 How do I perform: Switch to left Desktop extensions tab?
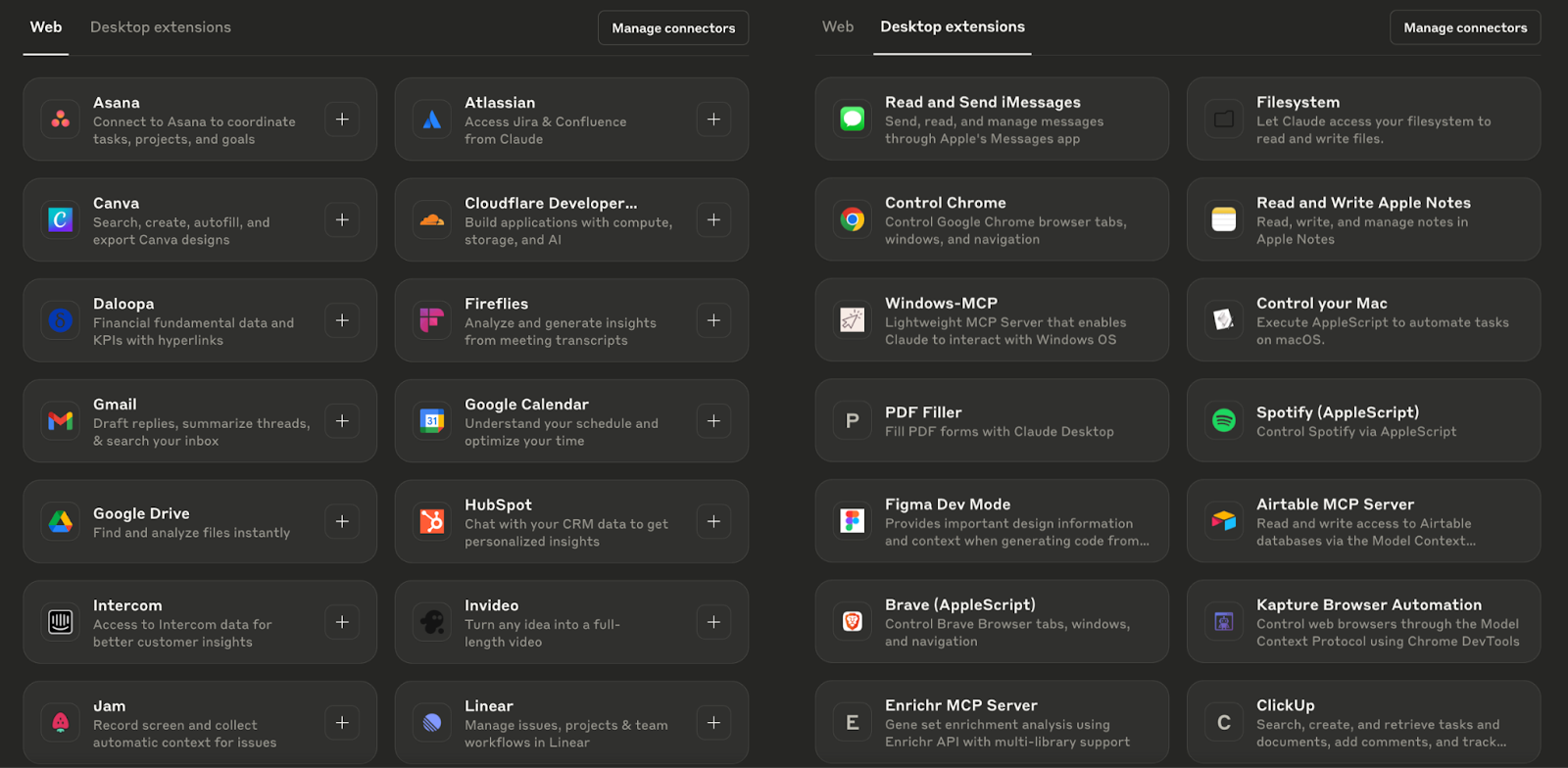point(161,27)
